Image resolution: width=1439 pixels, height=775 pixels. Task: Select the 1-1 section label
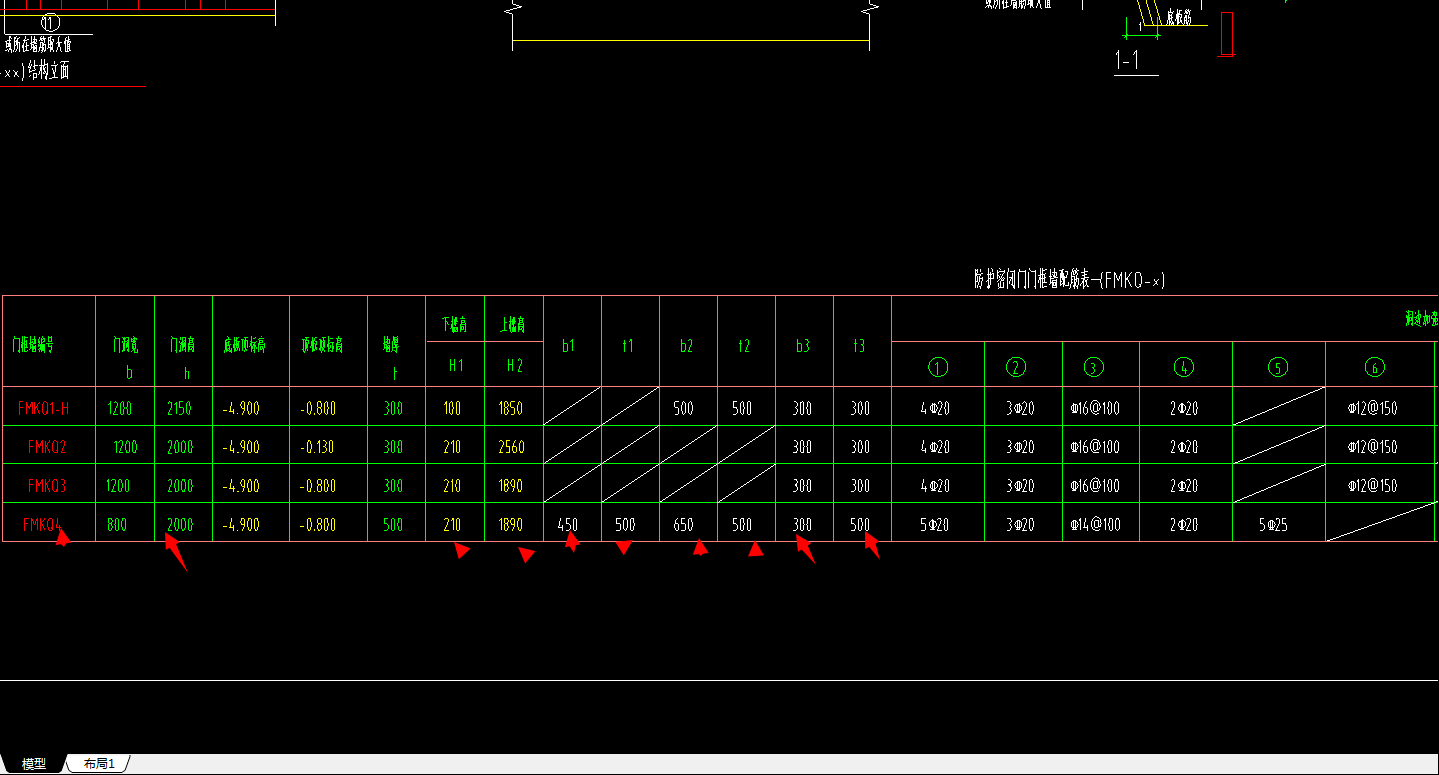pos(1127,61)
